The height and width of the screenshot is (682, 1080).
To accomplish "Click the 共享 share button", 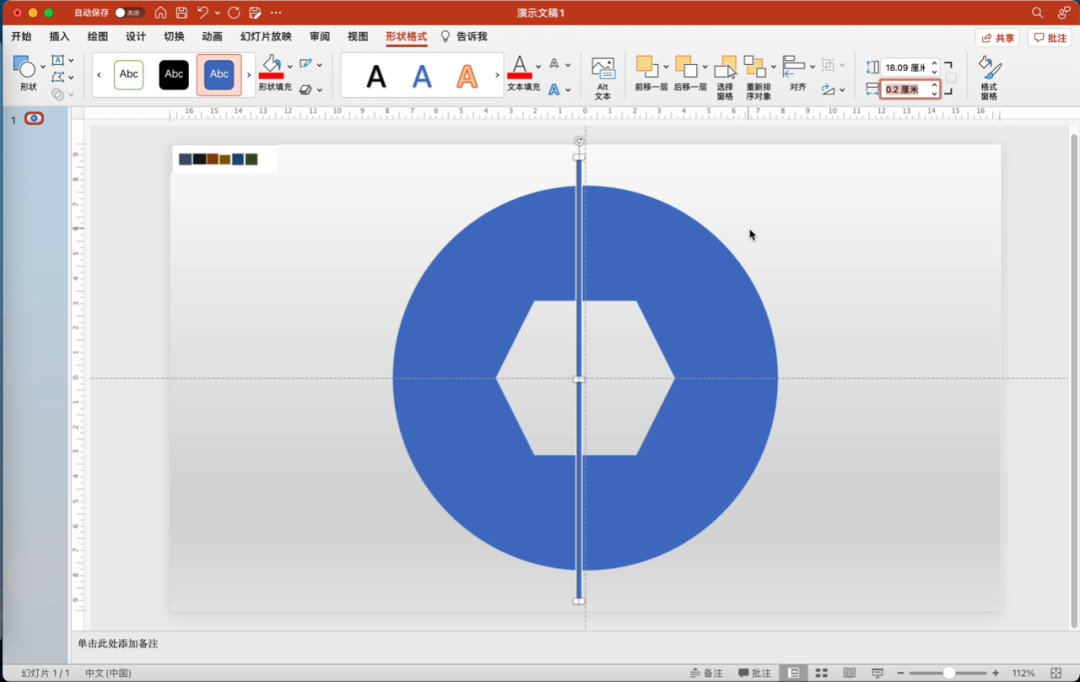I will click(x=997, y=38).
